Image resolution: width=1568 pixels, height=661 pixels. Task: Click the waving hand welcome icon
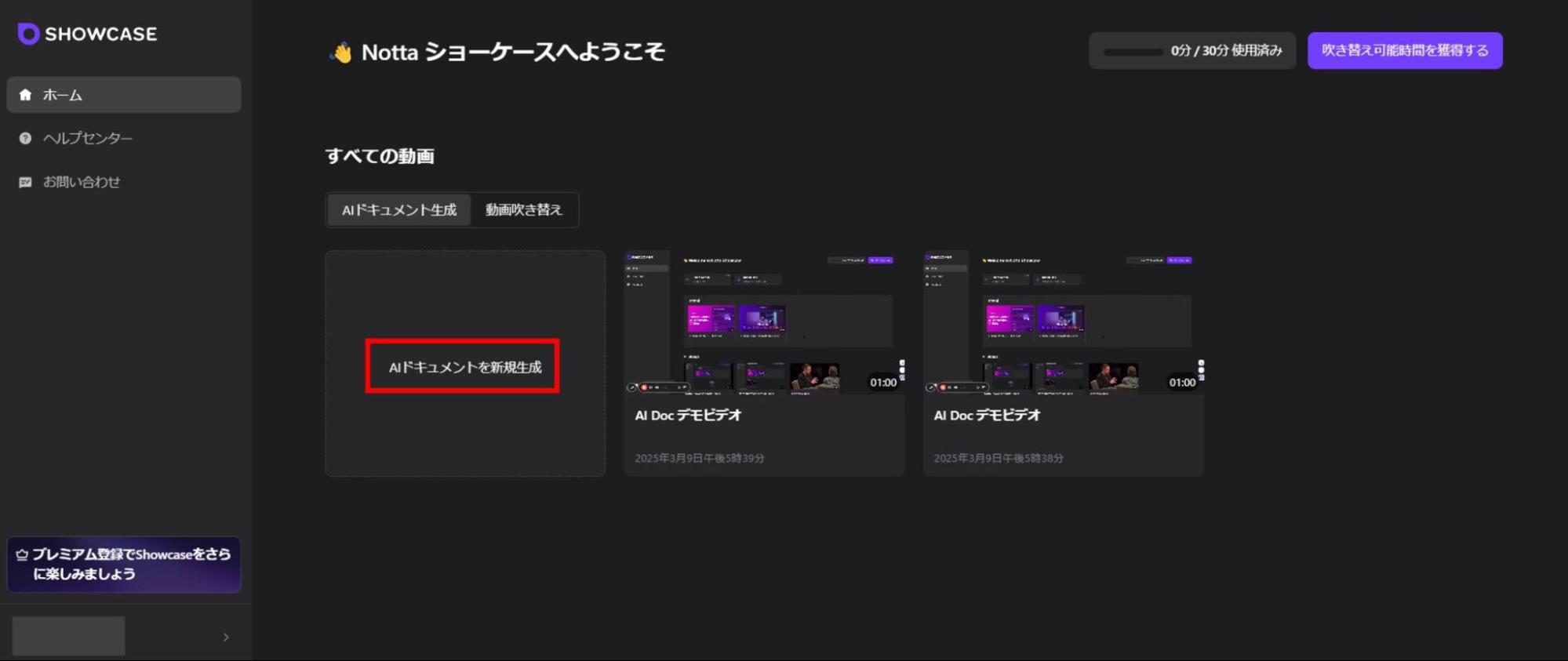point(341,53)
